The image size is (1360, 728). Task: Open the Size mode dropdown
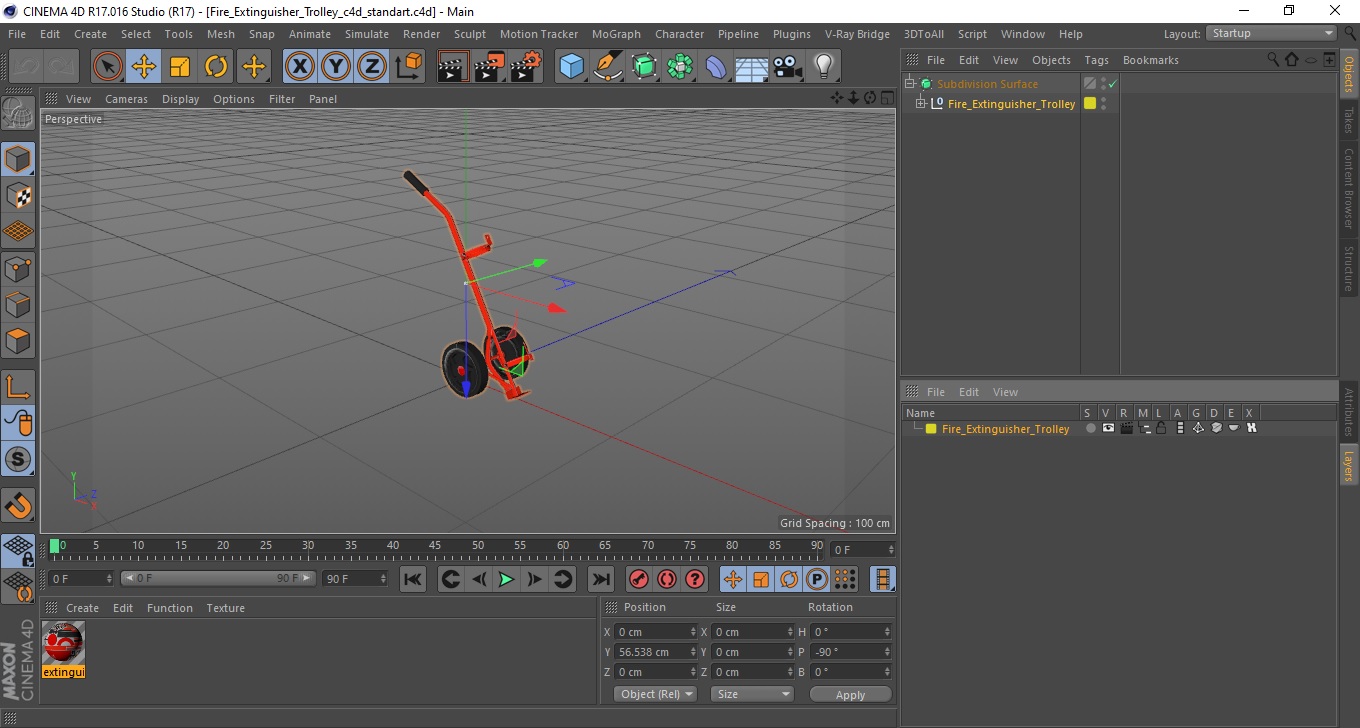(752, 694)
